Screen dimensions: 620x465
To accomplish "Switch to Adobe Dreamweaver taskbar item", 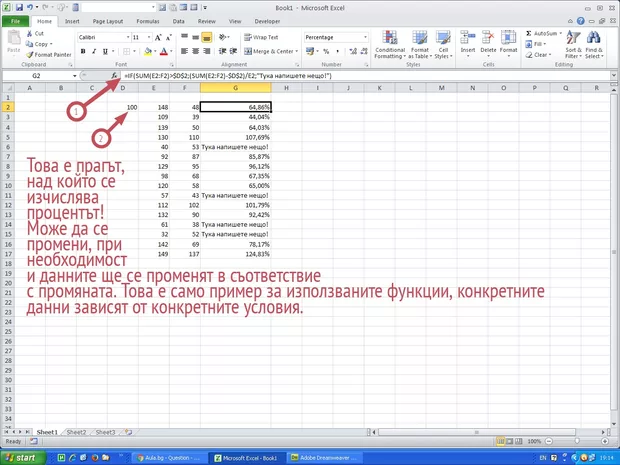I will (323, 458).
